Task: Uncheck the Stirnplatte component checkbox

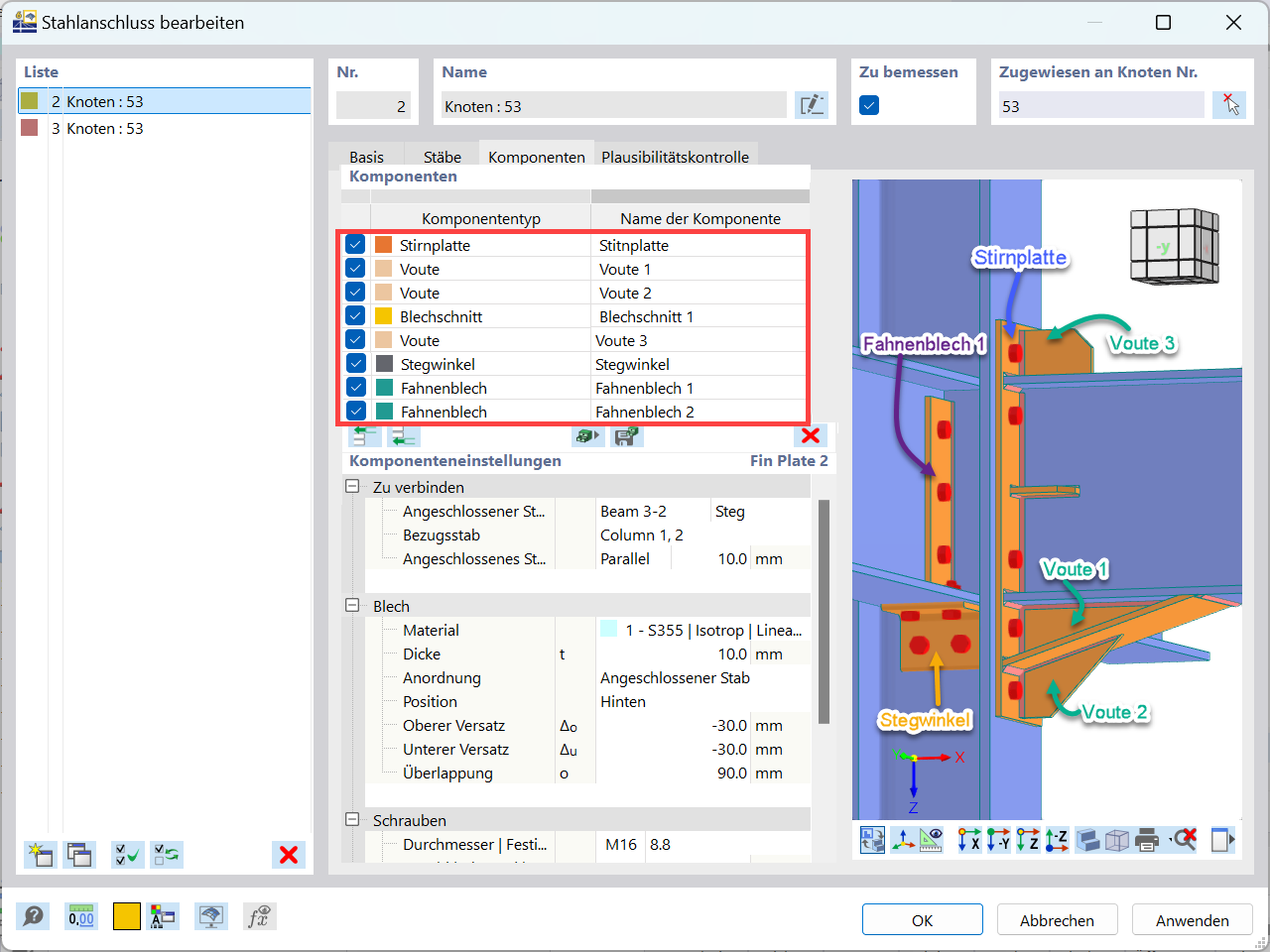Action: [355, 245]
